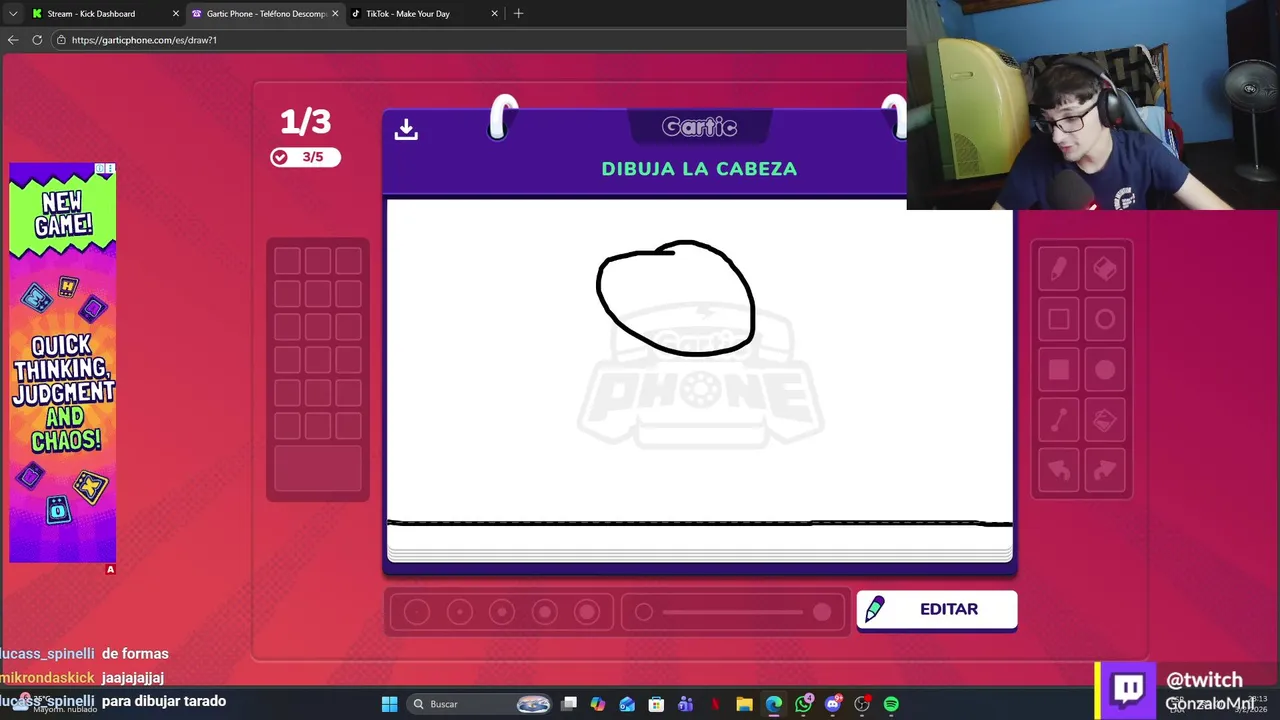Choose the filled rectangle shape tool
Image resolution: width=1280 pixels, height=720 pixels.
pos(1059,370)
